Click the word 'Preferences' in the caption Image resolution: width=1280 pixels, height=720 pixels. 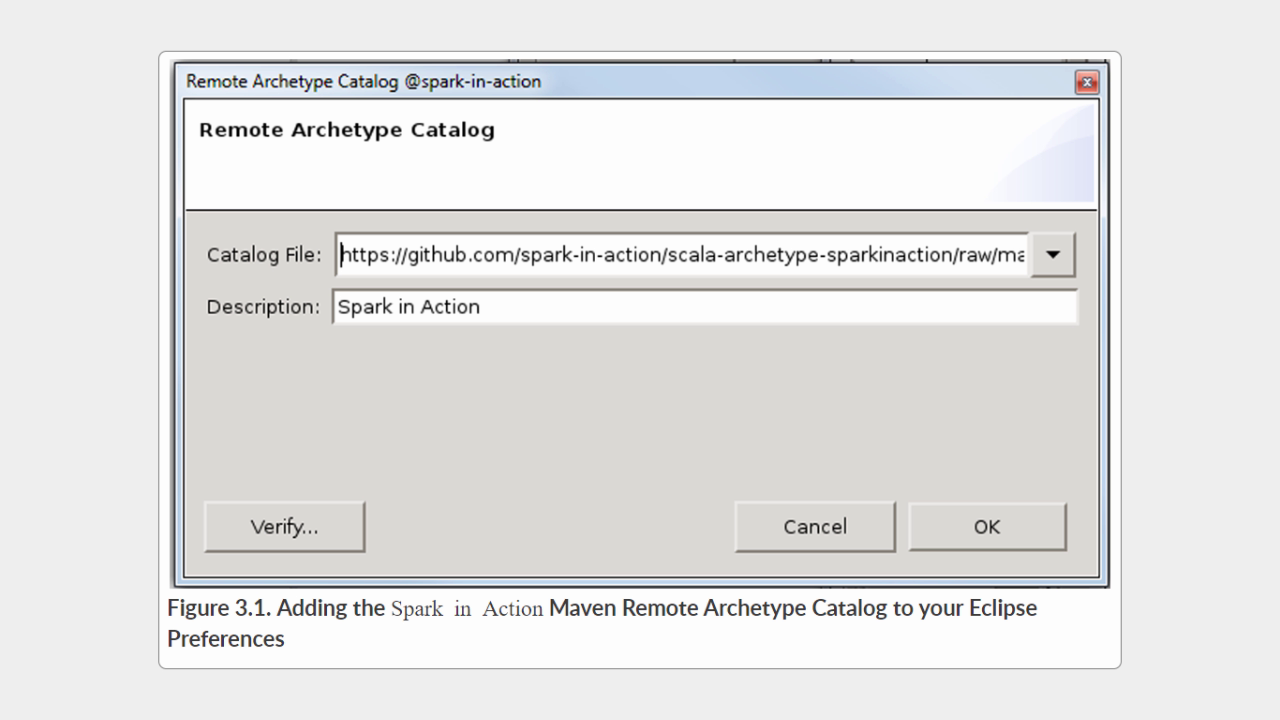click(225, 639)
